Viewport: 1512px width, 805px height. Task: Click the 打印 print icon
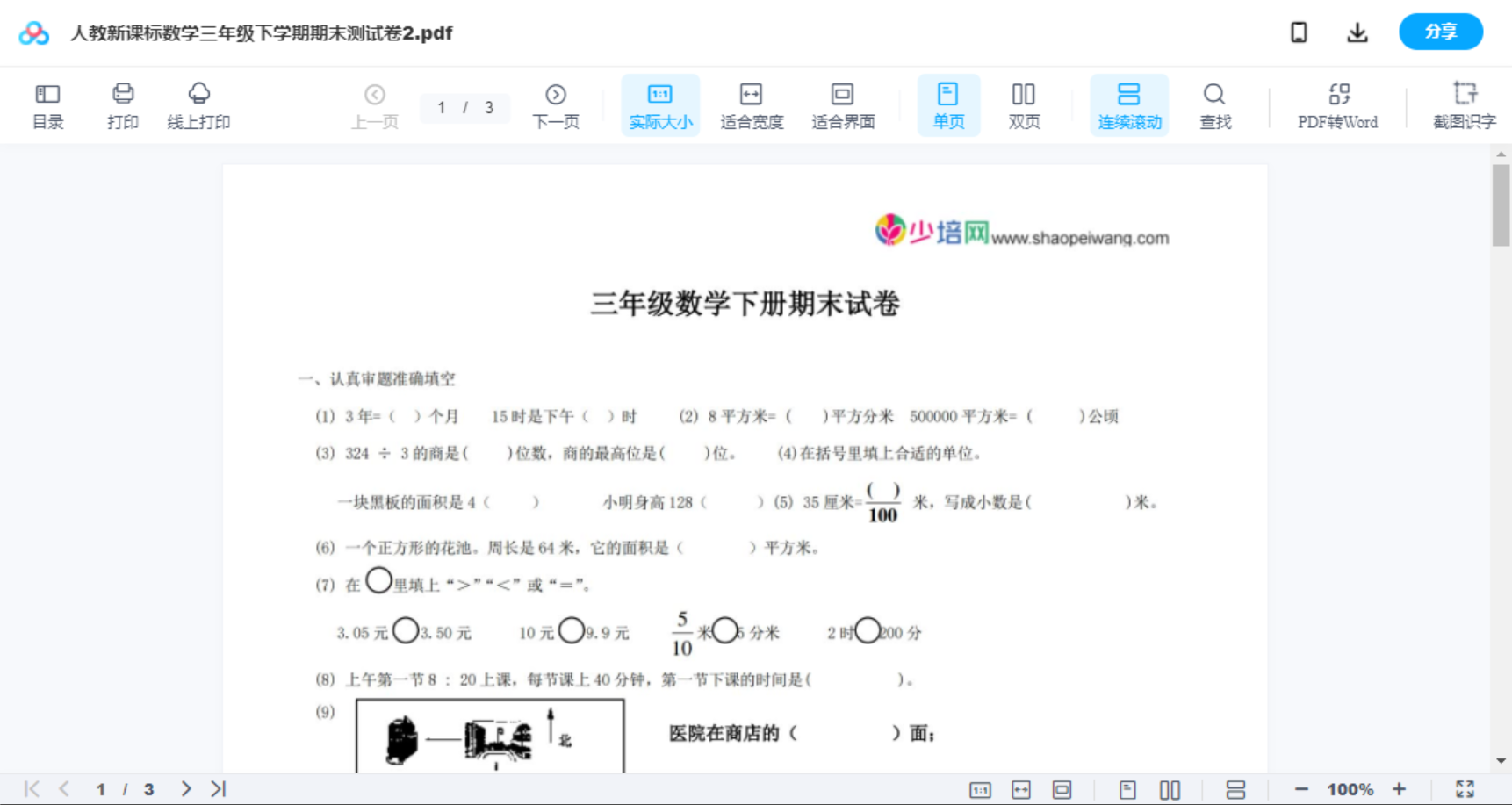122,104
